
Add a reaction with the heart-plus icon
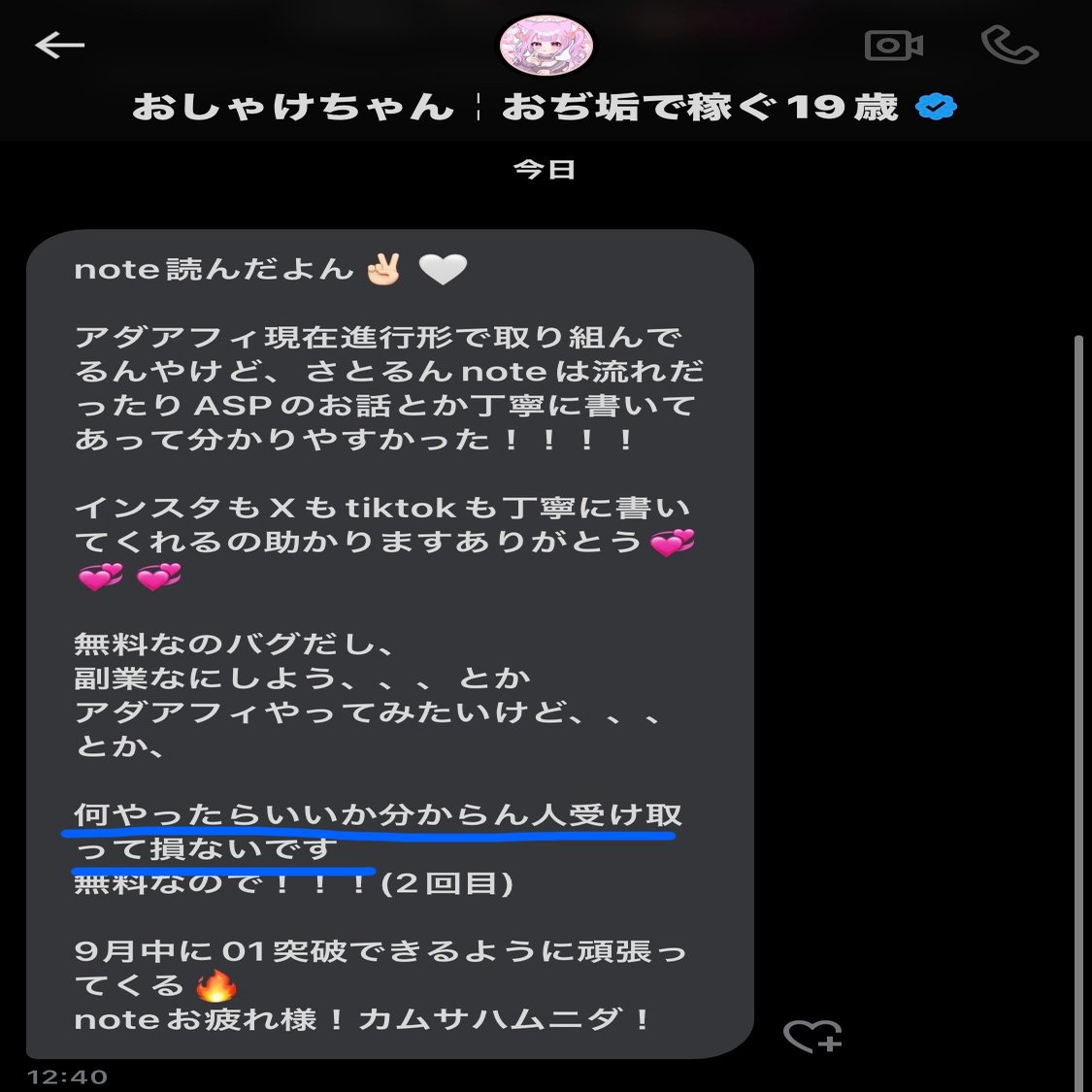point(812,1036)
